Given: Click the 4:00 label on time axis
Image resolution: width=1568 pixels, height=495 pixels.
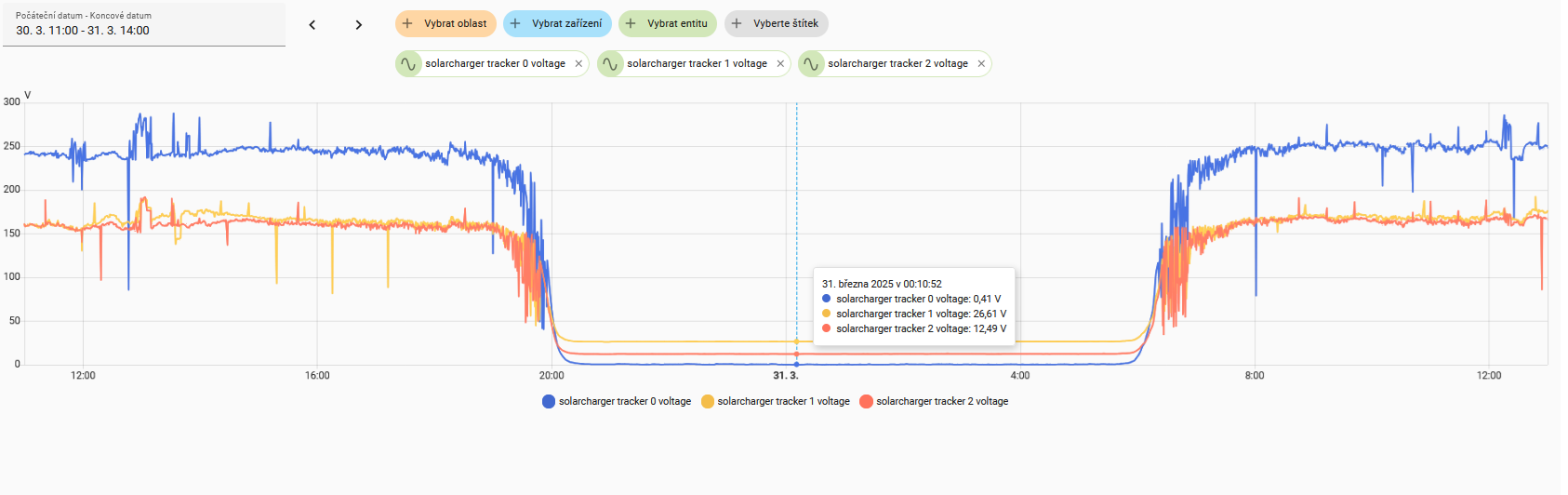Looking at the screenshot, I should (1020, 376).
